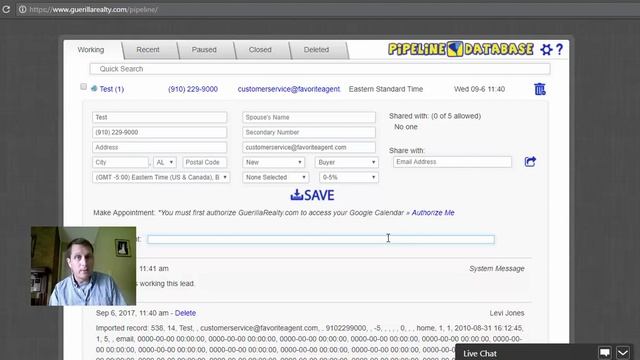Image resolution: width=640 pixels, height=360 pixels.
Task: Click the 'No one' shared-with text
Action: (x=406, y=127)
